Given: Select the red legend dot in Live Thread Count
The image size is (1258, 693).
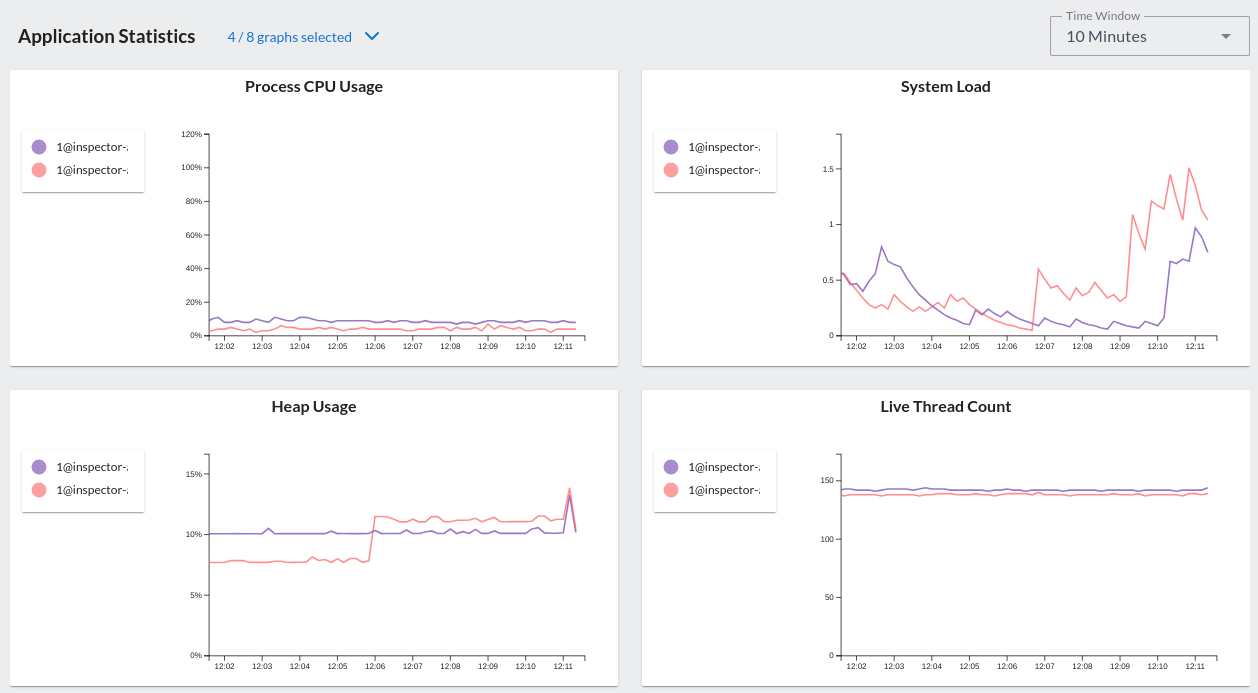Looking at the screenshot, I should coord(672,489).
